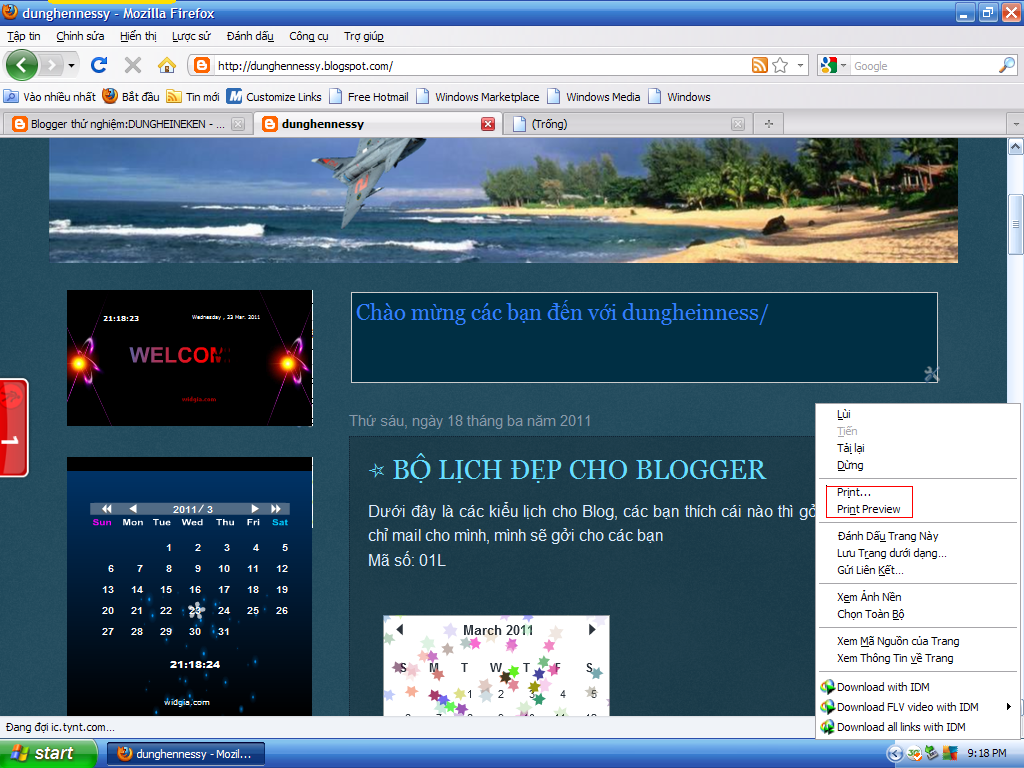This screenshot has width=1024, height=768.
Task: Reload the page with the blue refresh icon
Action: (99, 65)
